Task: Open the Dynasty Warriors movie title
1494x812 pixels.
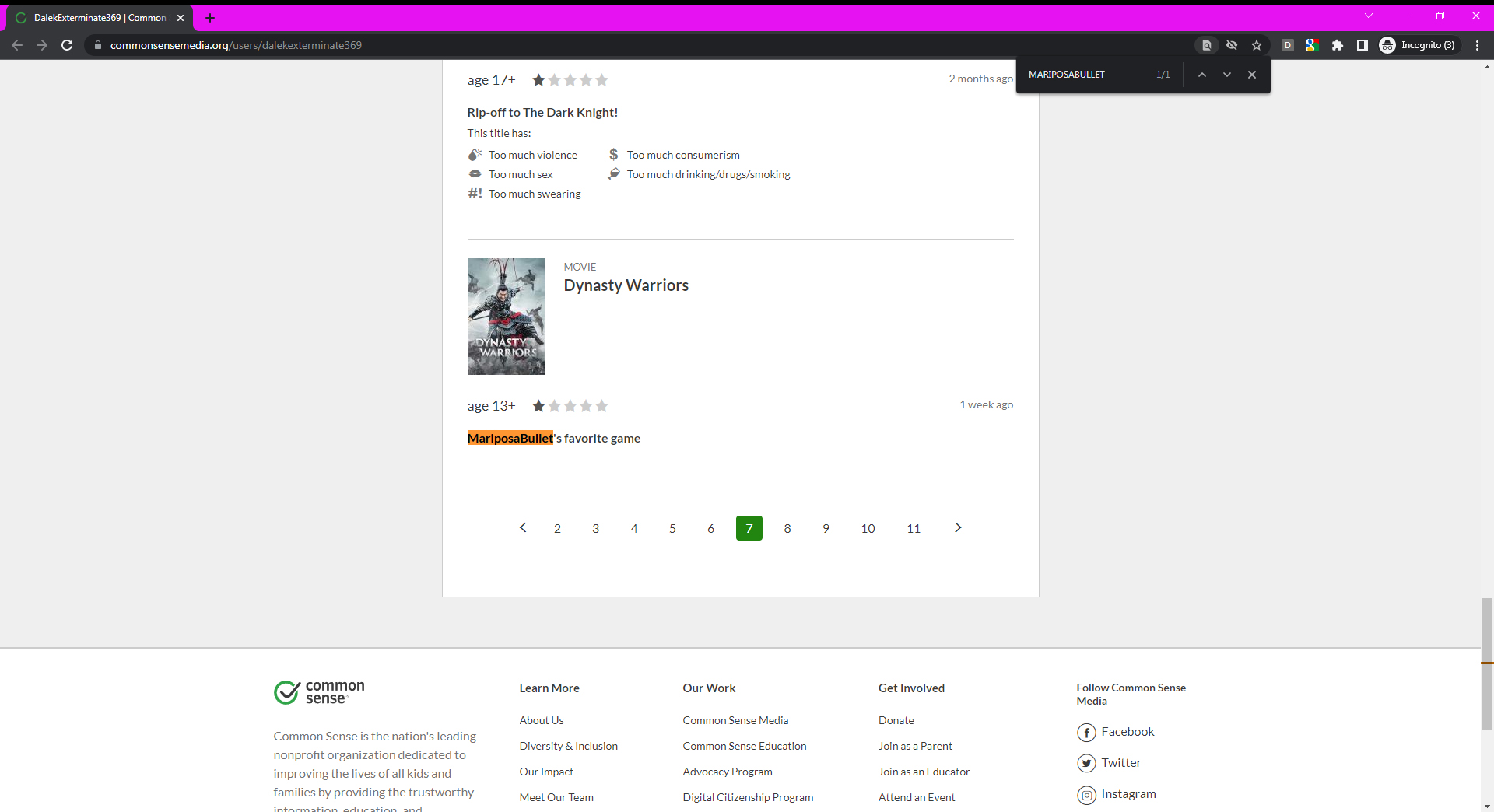Action: coord(626,285)
